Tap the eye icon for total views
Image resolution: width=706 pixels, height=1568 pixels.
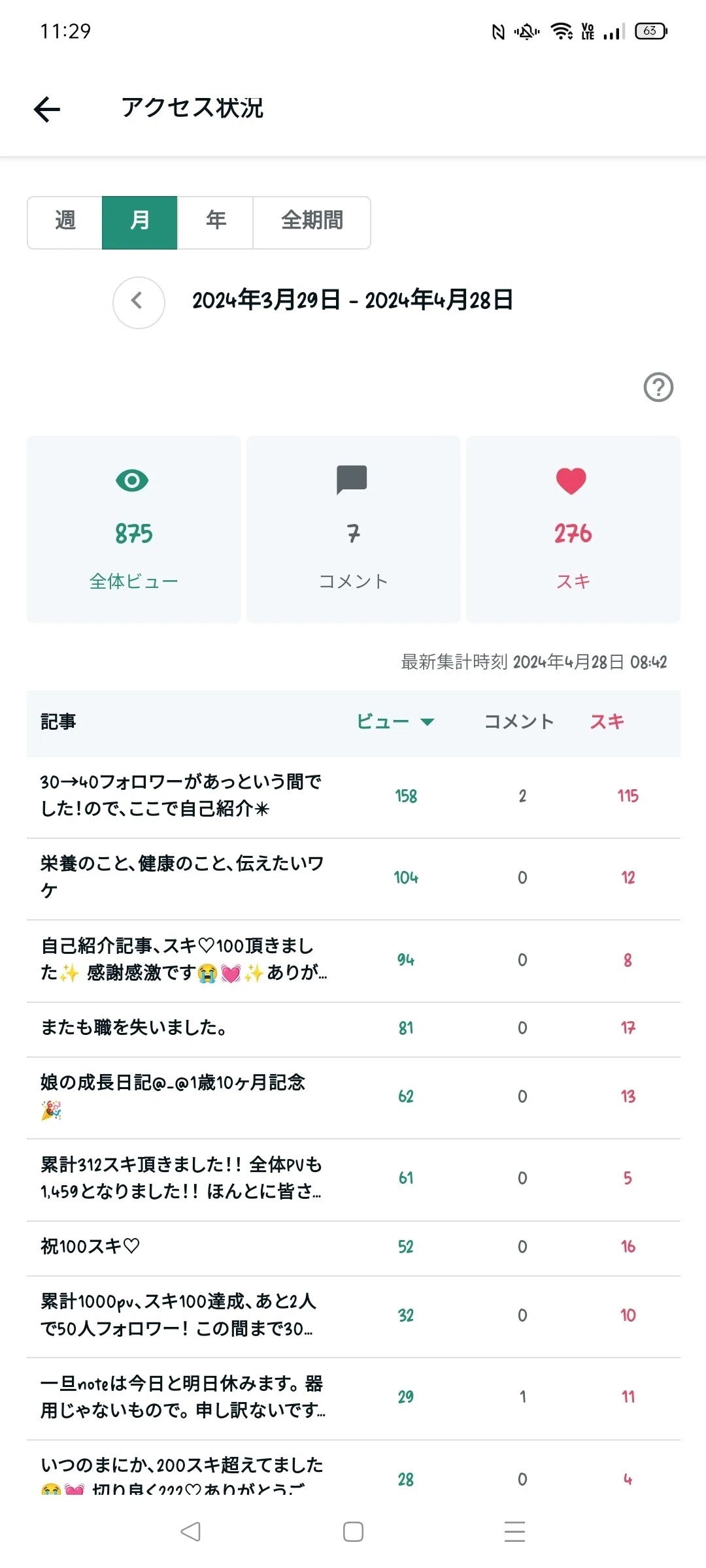[x=132, y=481]
